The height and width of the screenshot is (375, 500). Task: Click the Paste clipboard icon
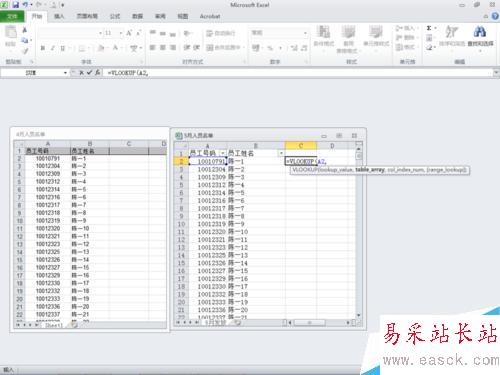11,32
